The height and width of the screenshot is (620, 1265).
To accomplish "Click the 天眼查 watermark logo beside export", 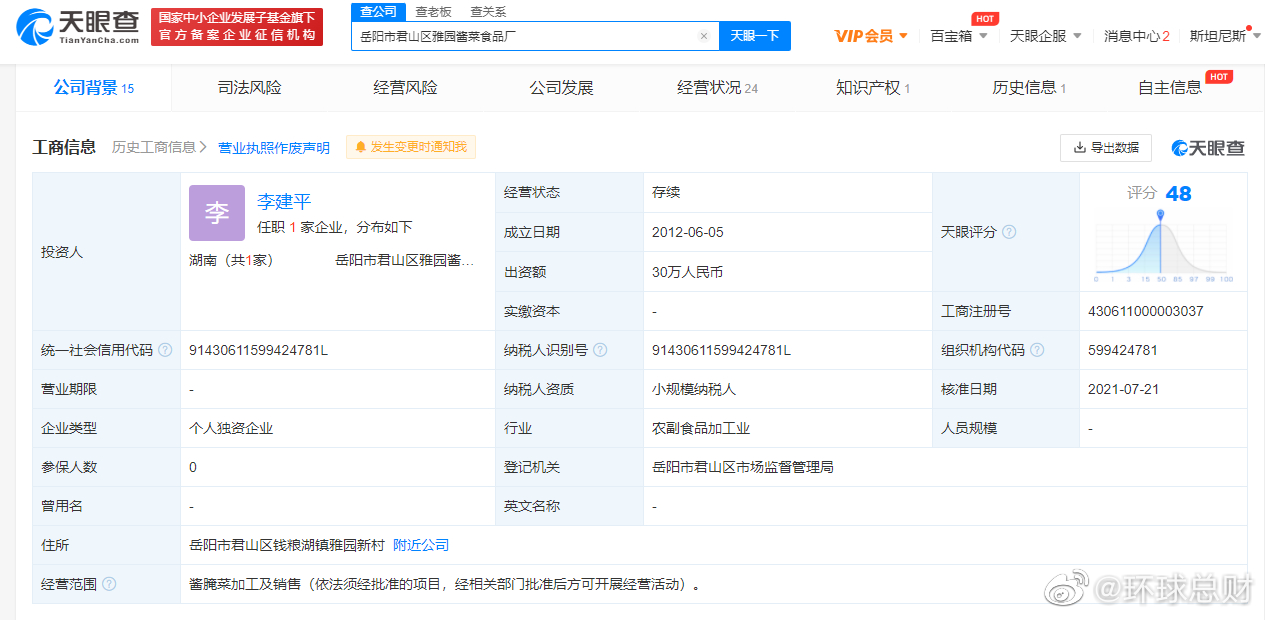I will pyautogui.click(x=1208, y=148).
